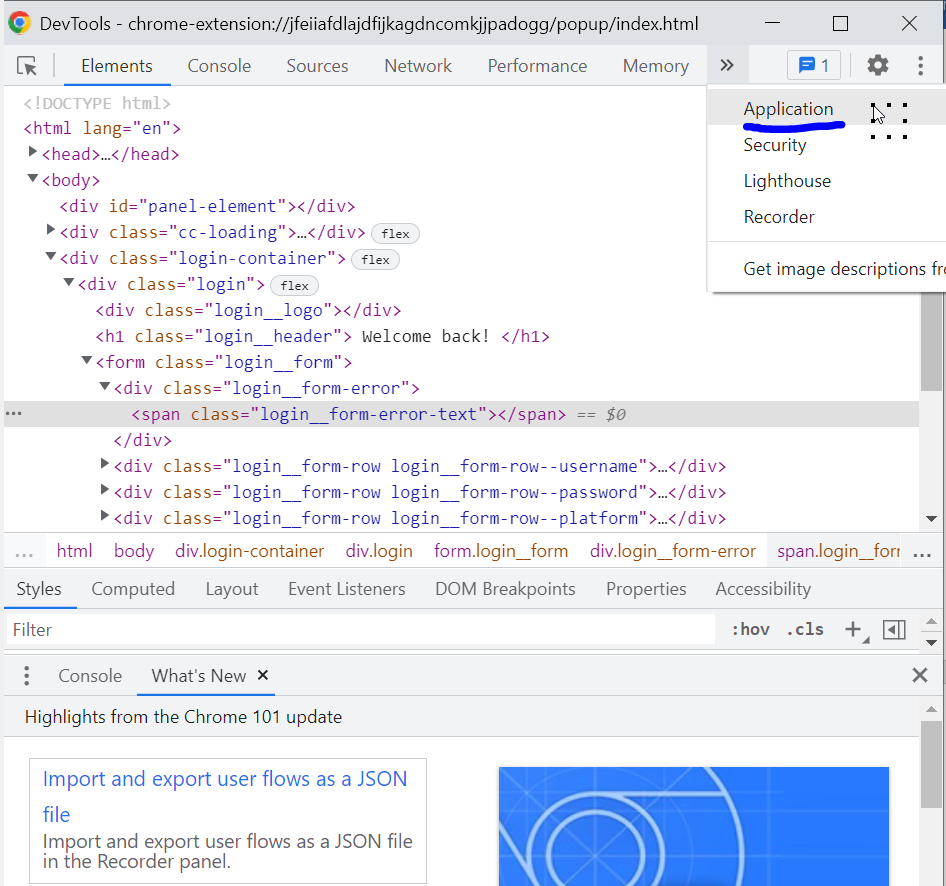The height and width of the screenshot is (886, 946).
Task: Click the body breadcrumb
Action: [134, 551]
